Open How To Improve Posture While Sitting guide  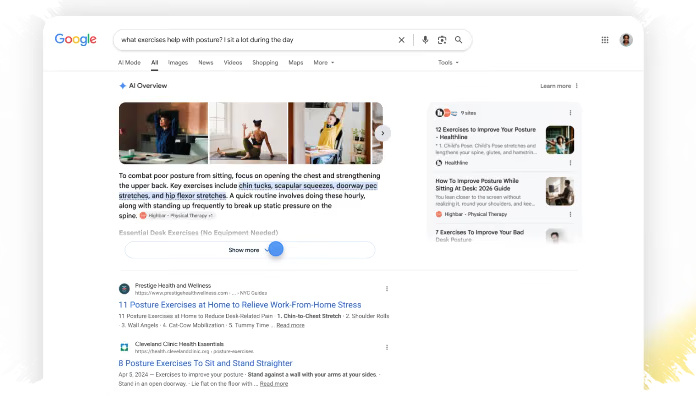(477, 185)
